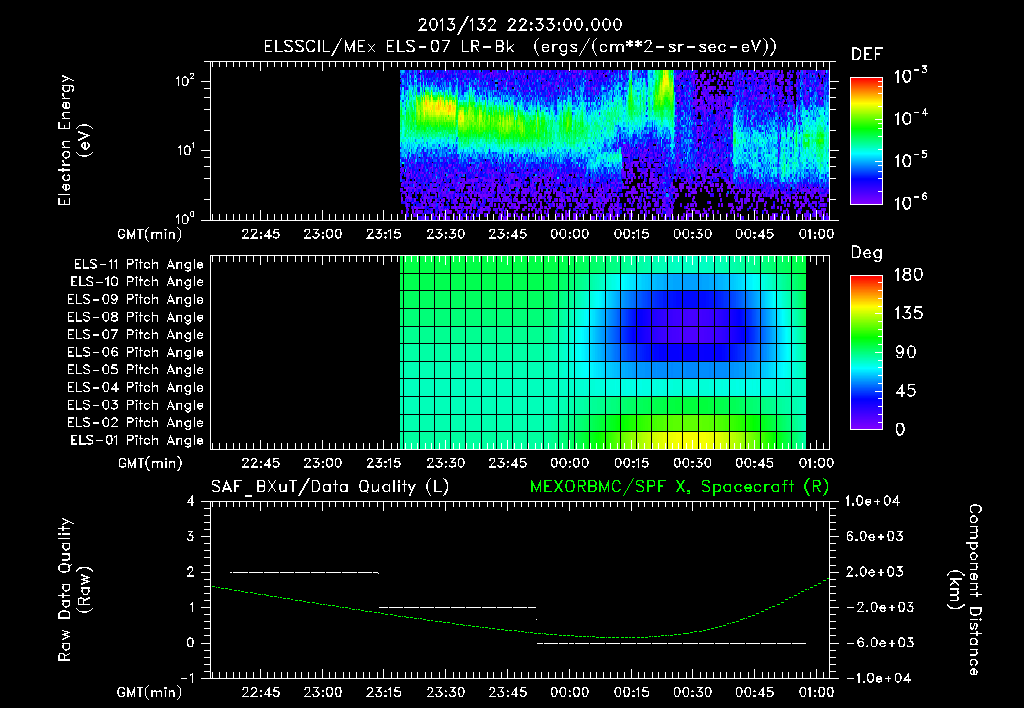Click the 4 tick on Raw Data Quality axis
Screen dimensions: 1024x708
click(191, 501)
